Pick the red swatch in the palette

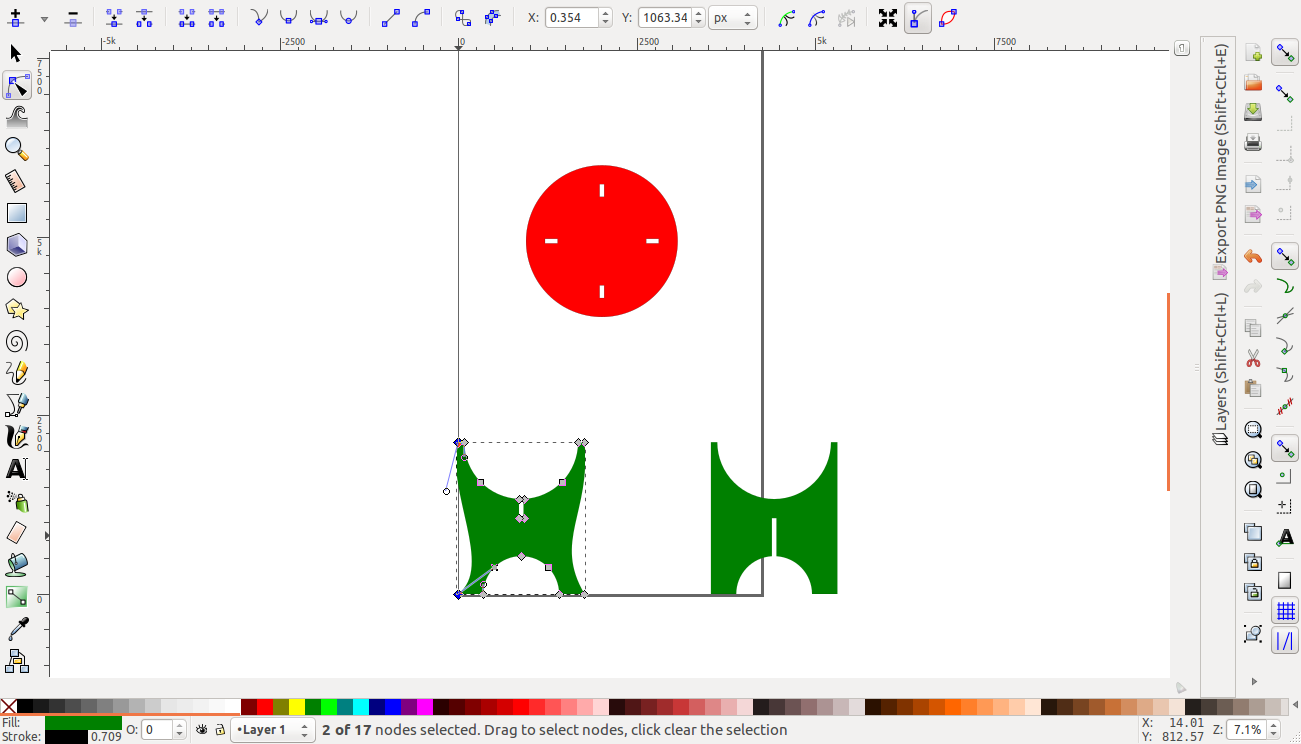coord(265,707)
